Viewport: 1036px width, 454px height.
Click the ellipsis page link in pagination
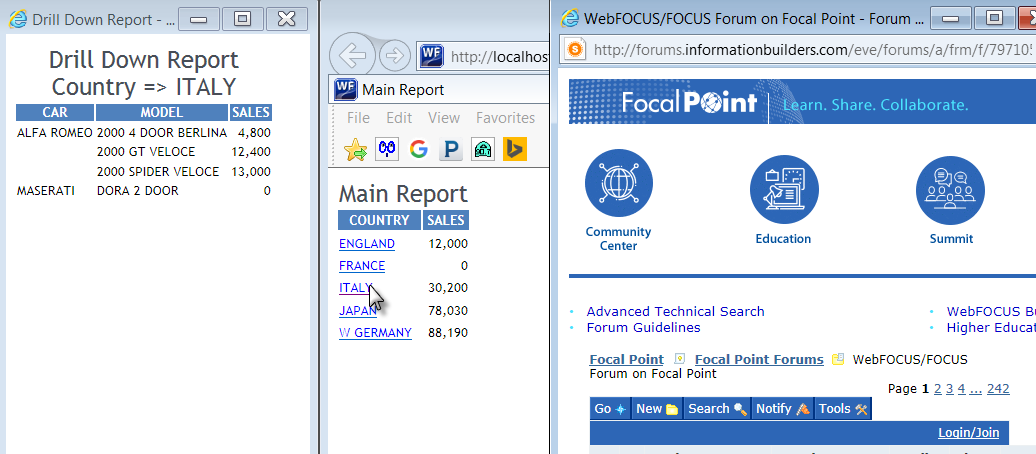tap(976, 389)
